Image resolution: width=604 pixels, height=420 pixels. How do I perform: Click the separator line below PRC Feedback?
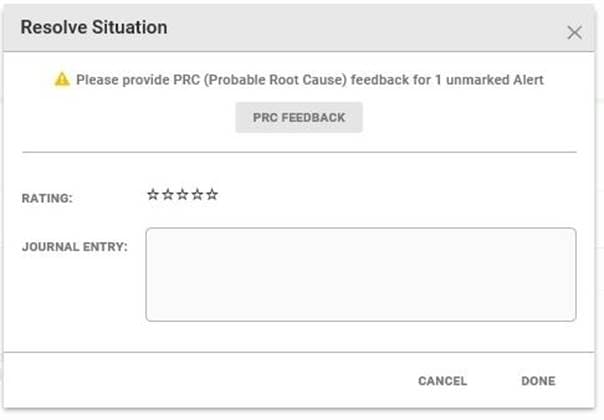300,152
